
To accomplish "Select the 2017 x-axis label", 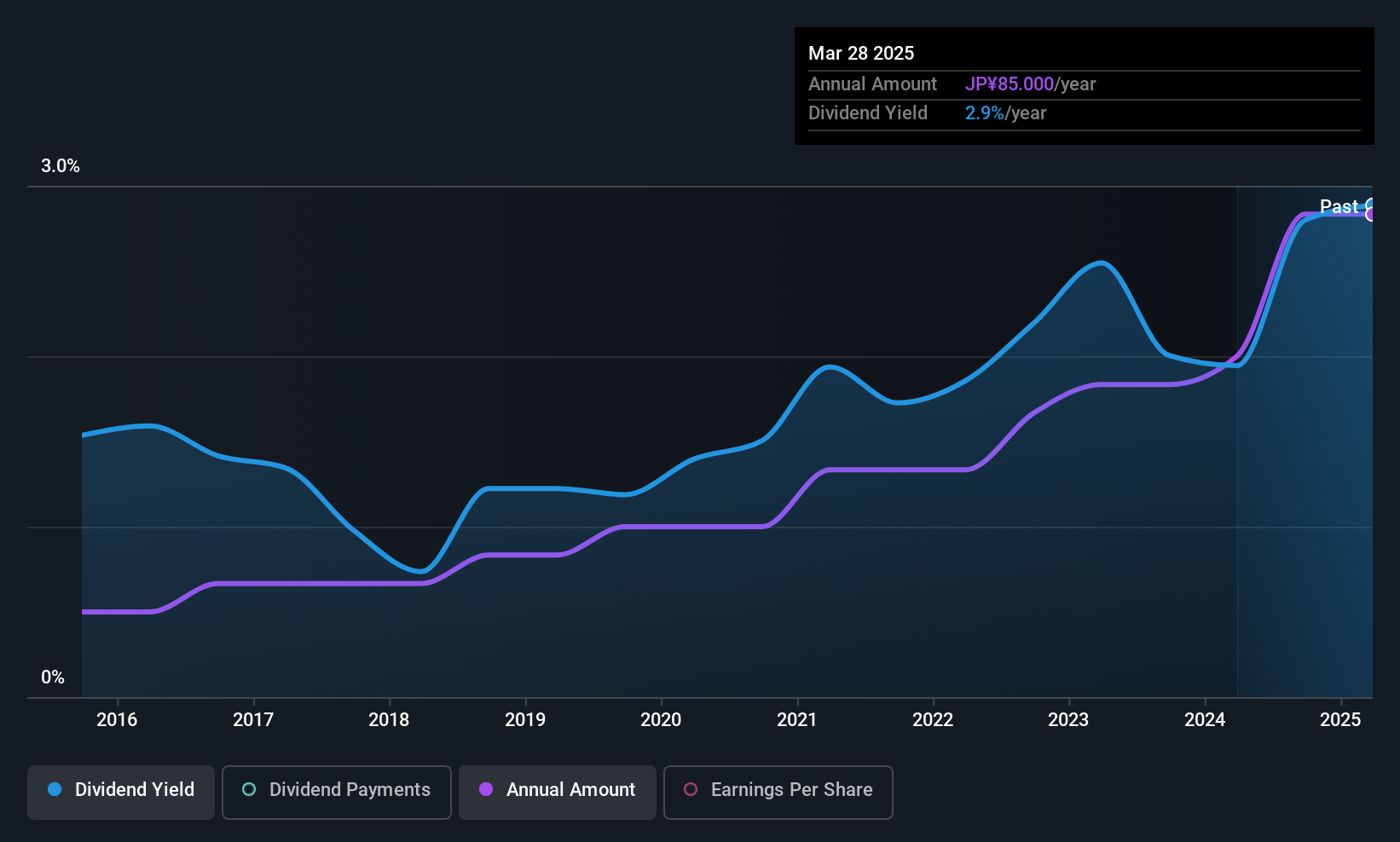I will (x=253, y=720).
